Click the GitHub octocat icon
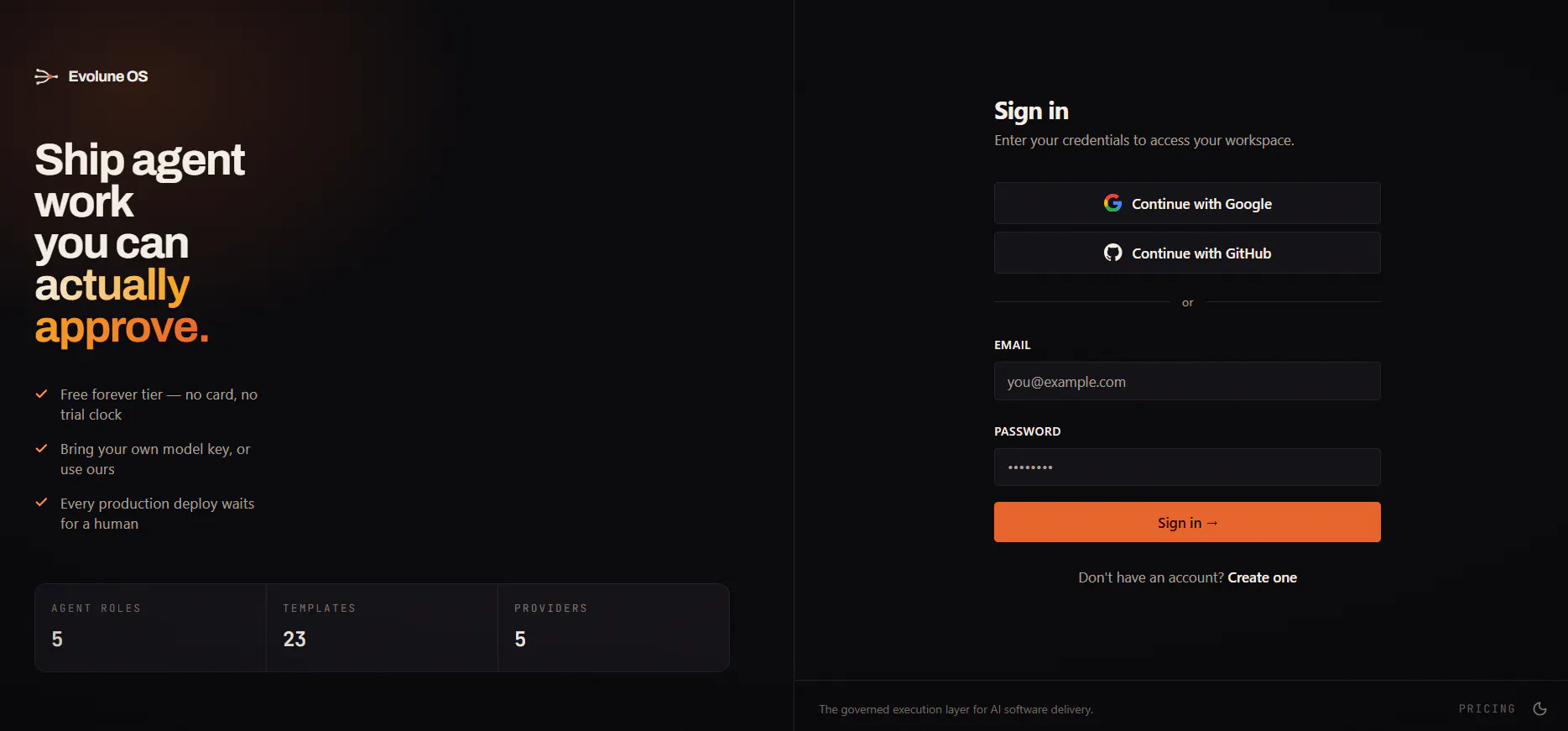The width and height of the screenshot is (1568, 731). [x=1112, y=253]
